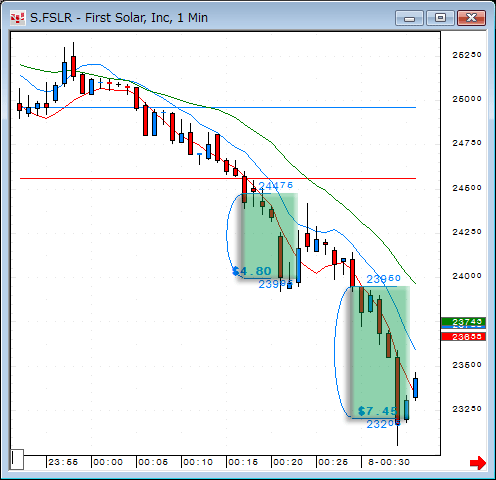Click the red price tag 23858

(x=463, y=337)
